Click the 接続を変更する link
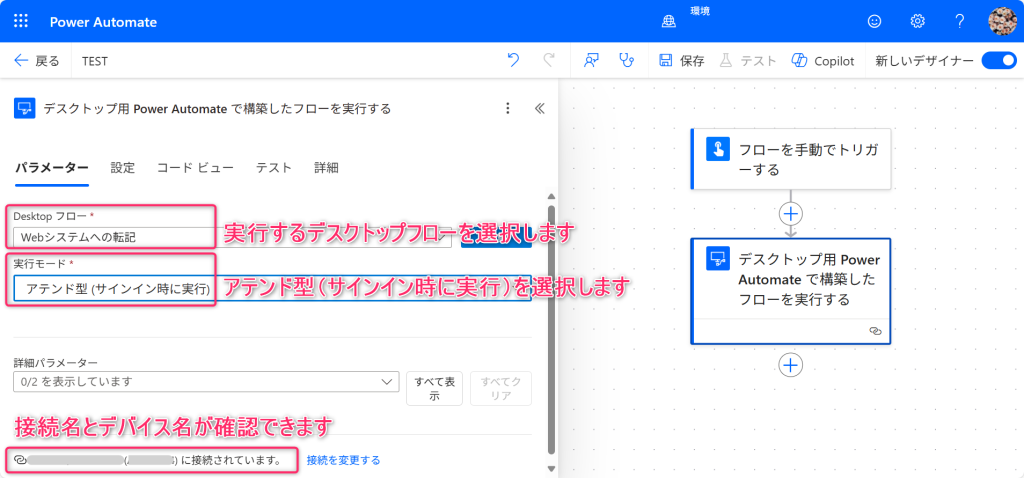This screenshot has width=1024, height=478. click(x=344, y=460)
